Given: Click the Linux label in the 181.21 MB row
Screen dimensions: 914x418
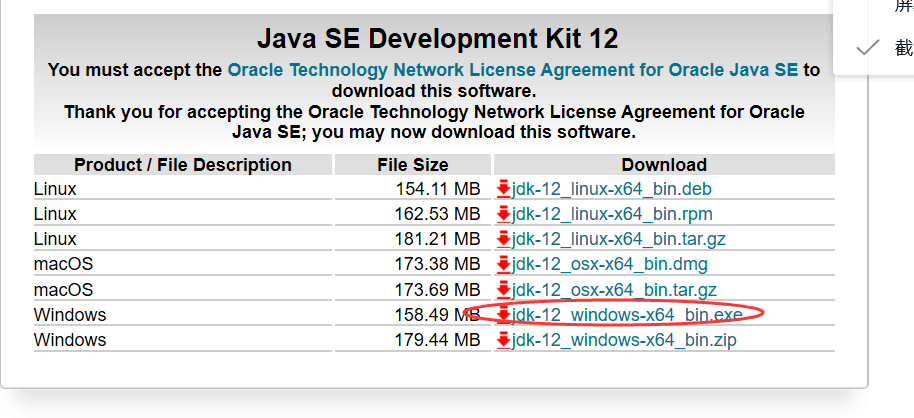Looking at the screenshot, I should pos(55,239).
